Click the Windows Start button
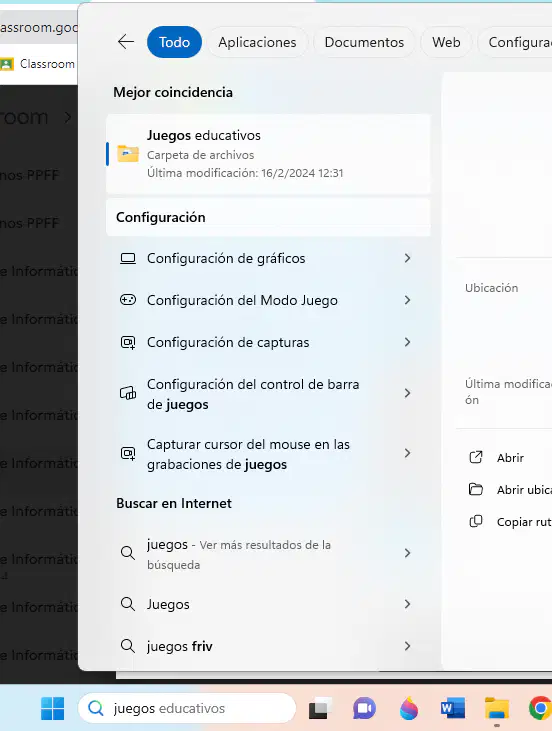This screenshot has height=731, width=552. pos(53,708)
